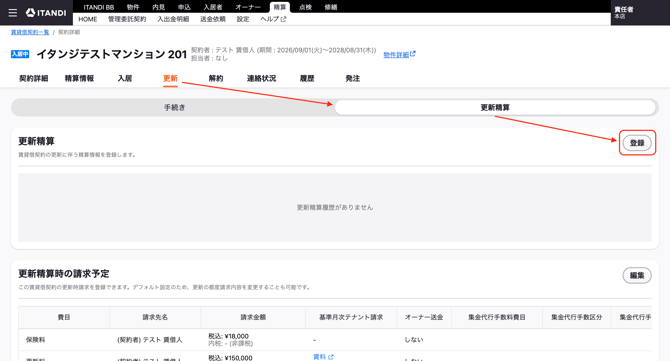
Task: Select the 物件 top menu
Action: point(133,7)
